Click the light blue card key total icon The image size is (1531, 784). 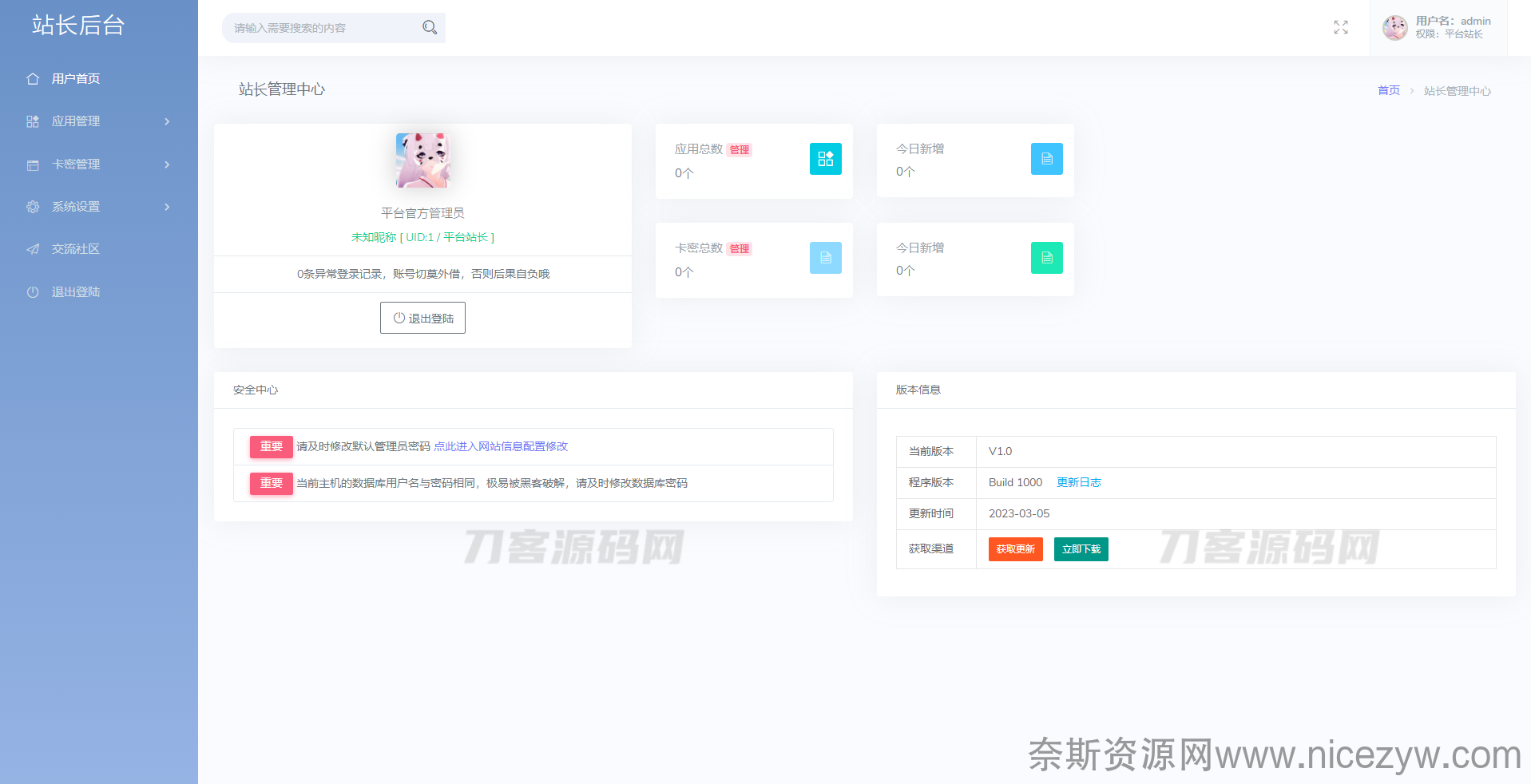point(825,258)
